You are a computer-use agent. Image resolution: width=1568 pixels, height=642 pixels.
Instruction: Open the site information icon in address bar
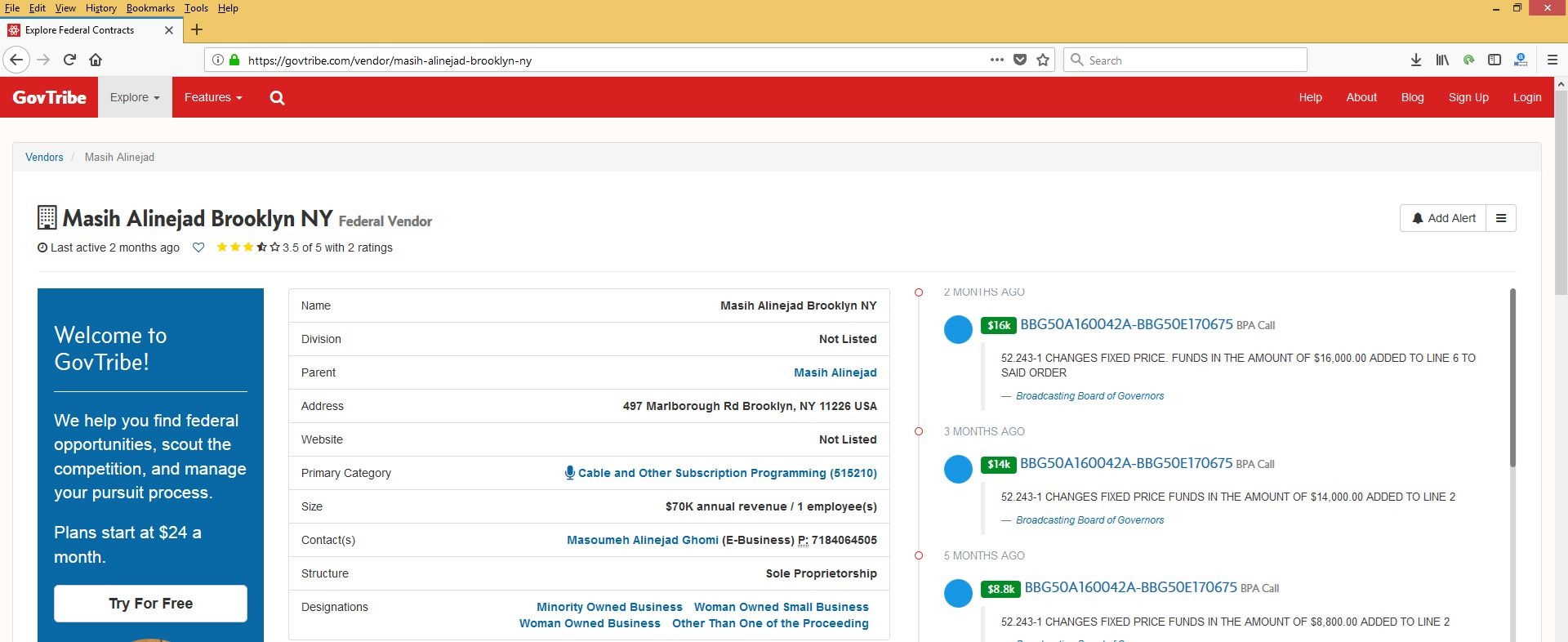click(x=218, y=60)
